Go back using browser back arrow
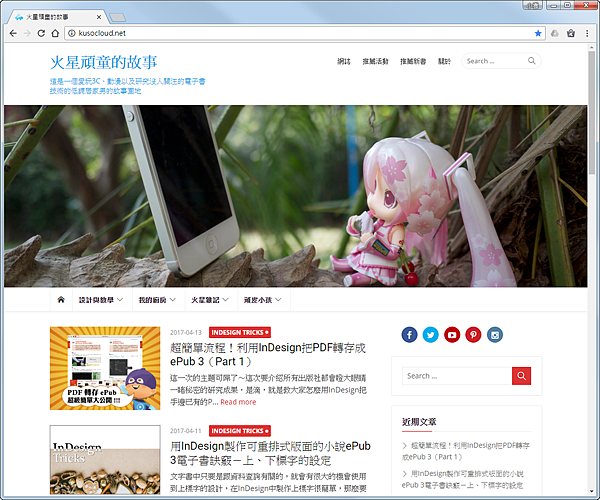Viewport: 600px width, 500px height. click(x=13, y=33)
